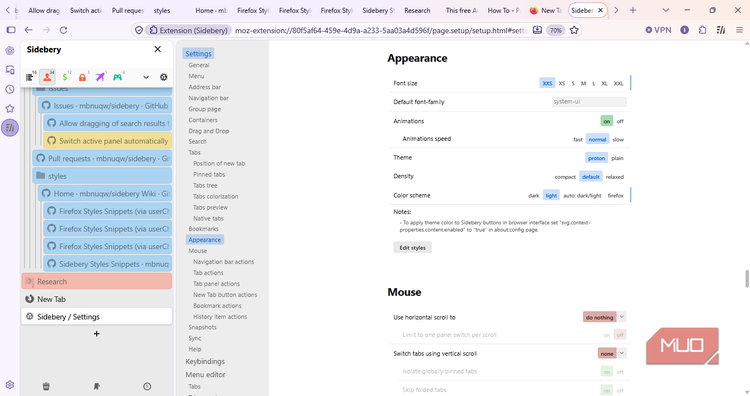Click the Sidebery icon in Firefox sidebar strip
This screenshot has height=396, width=750.
(10, 128)
